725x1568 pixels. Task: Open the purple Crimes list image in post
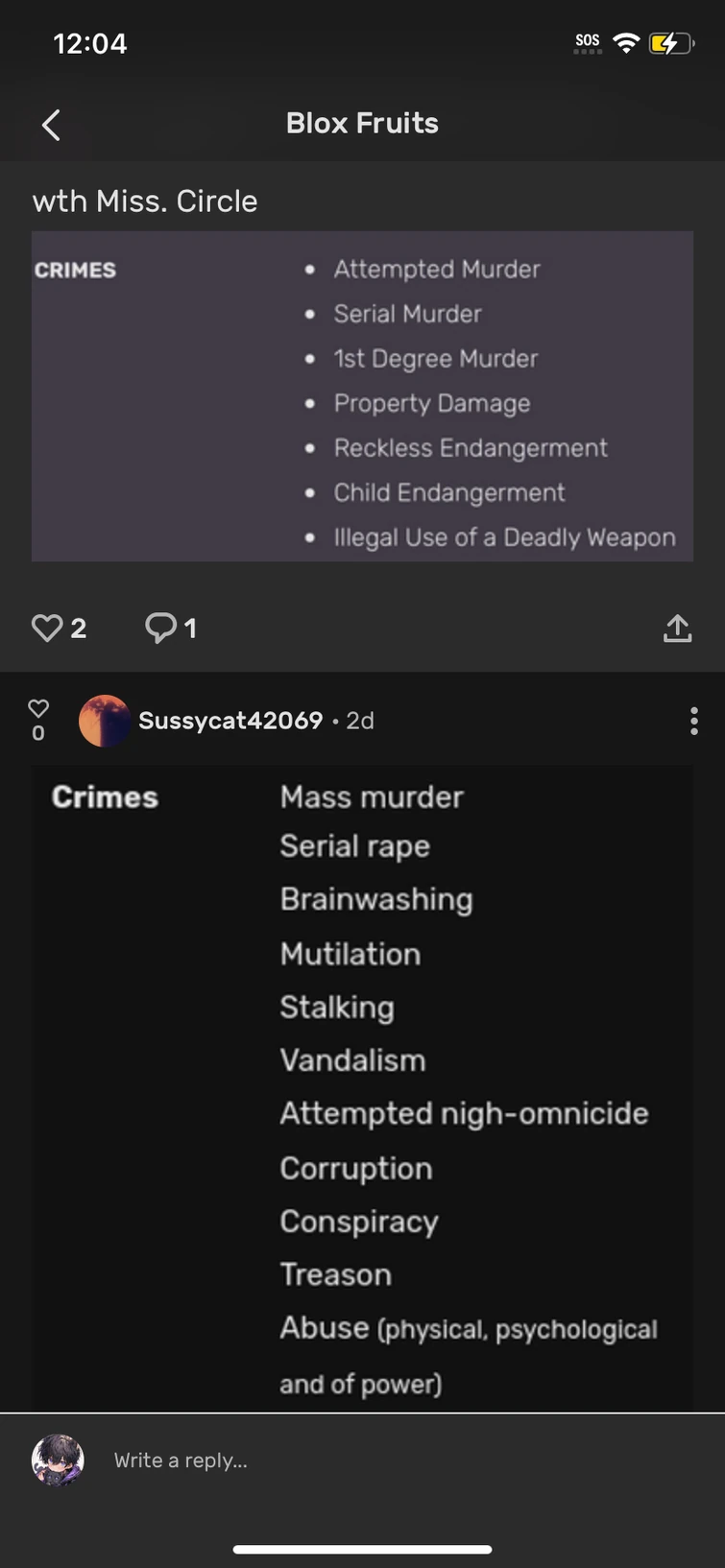pos(362,396)
